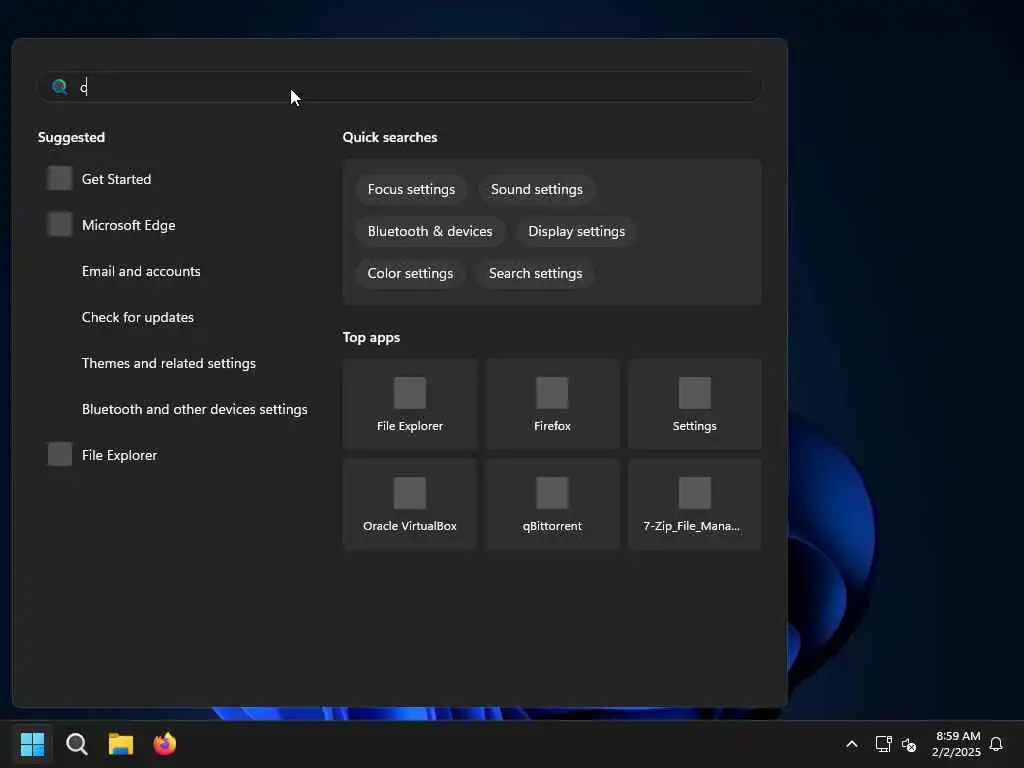Open clock showing 8:59 AM
This screenshot has height=768, width=1024.
coord(957,744)
